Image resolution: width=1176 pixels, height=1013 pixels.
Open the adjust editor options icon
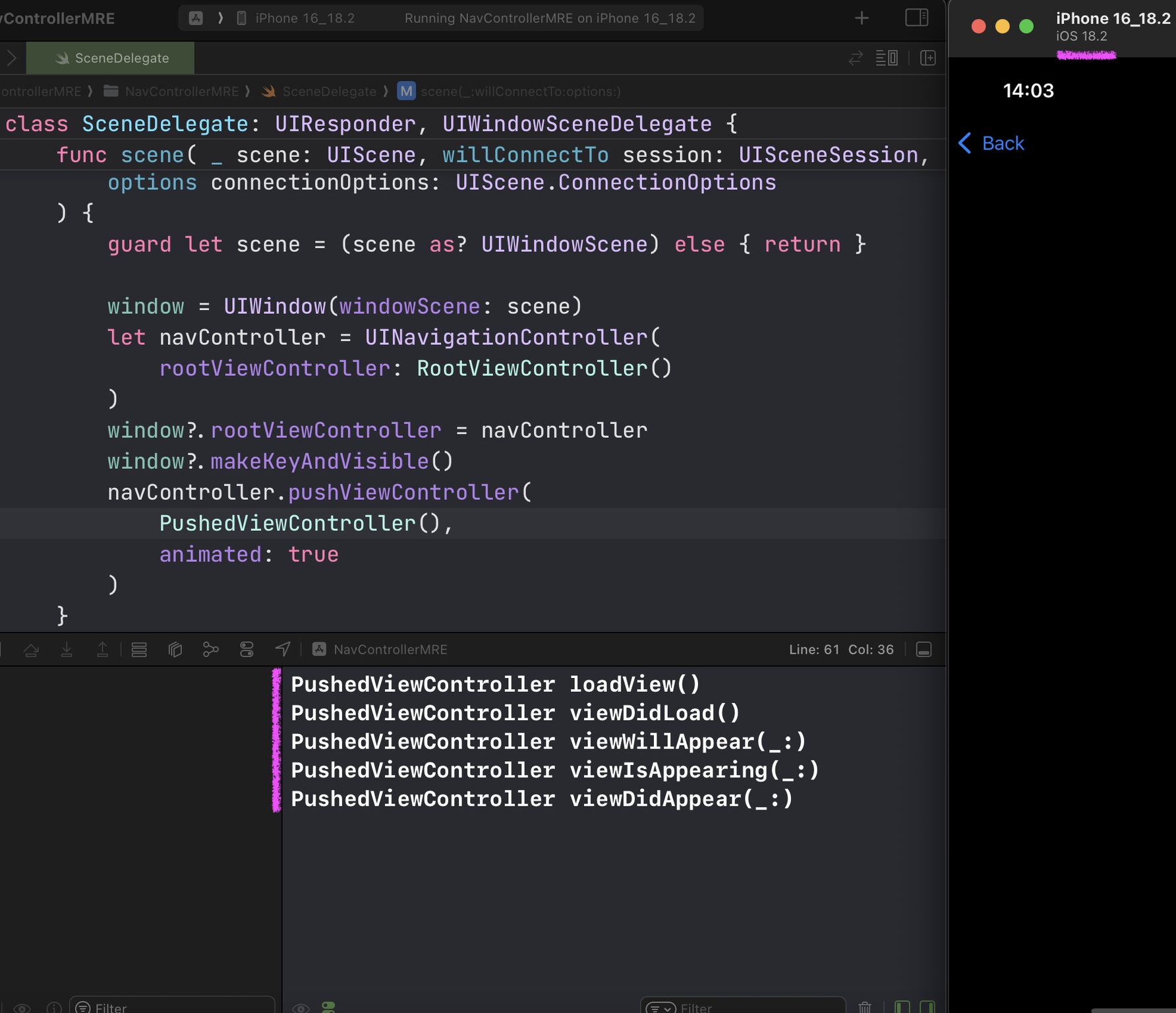pyautogui.click(x=887, y=58)
